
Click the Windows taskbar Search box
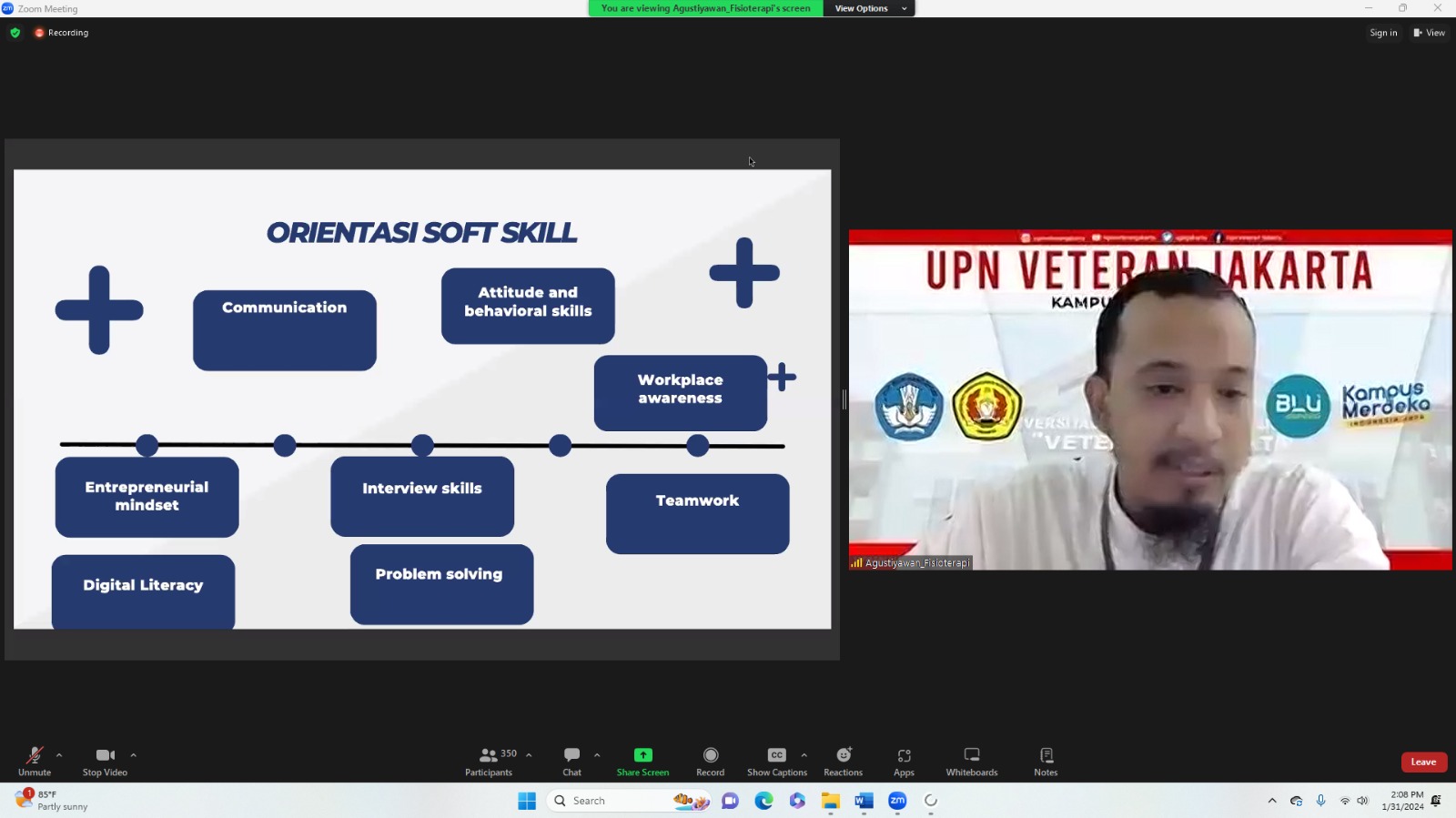605,801
